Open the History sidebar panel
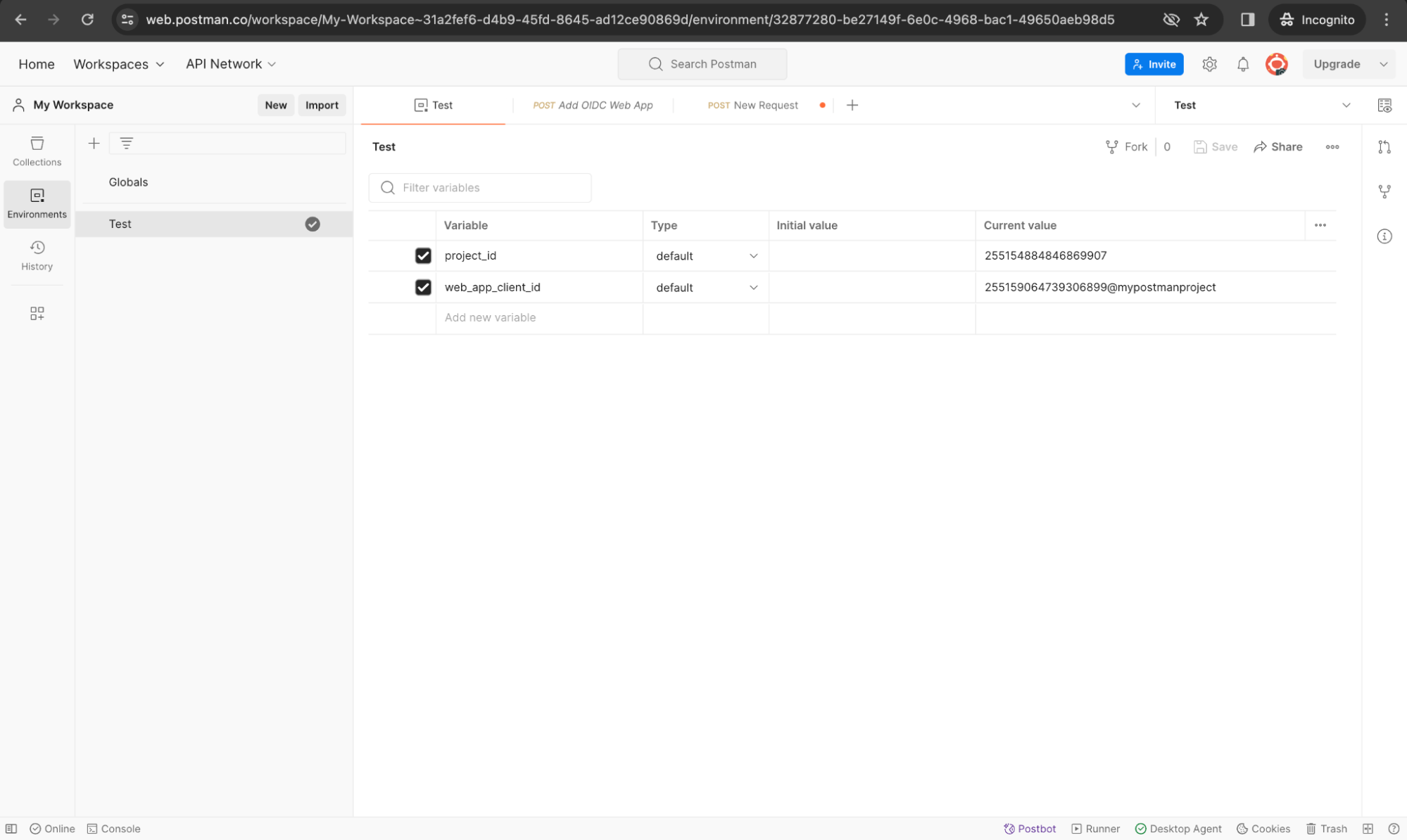 [x=37, y=255]
